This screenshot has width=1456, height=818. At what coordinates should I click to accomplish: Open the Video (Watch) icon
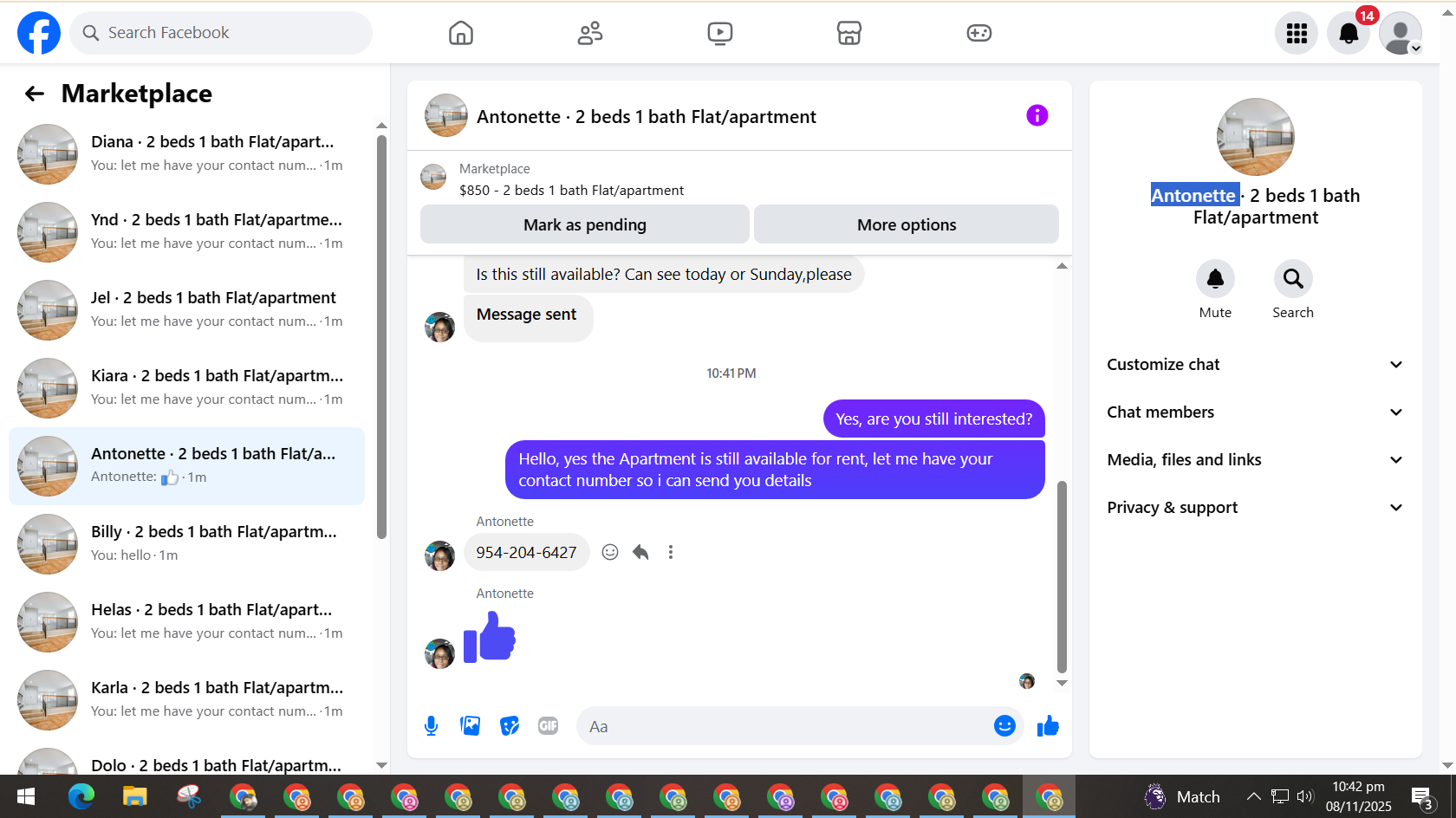[720, 33]
